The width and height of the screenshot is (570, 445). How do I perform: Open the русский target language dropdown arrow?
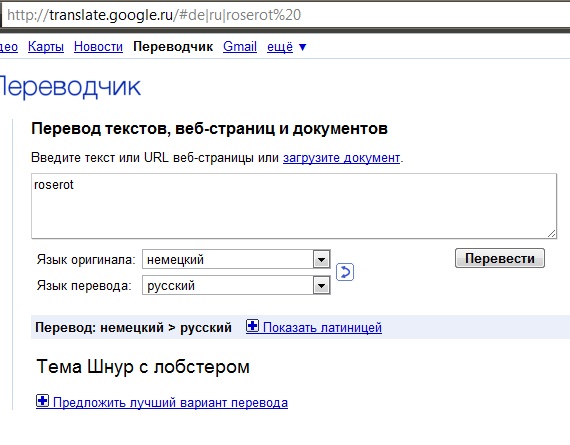click(321, 285)
